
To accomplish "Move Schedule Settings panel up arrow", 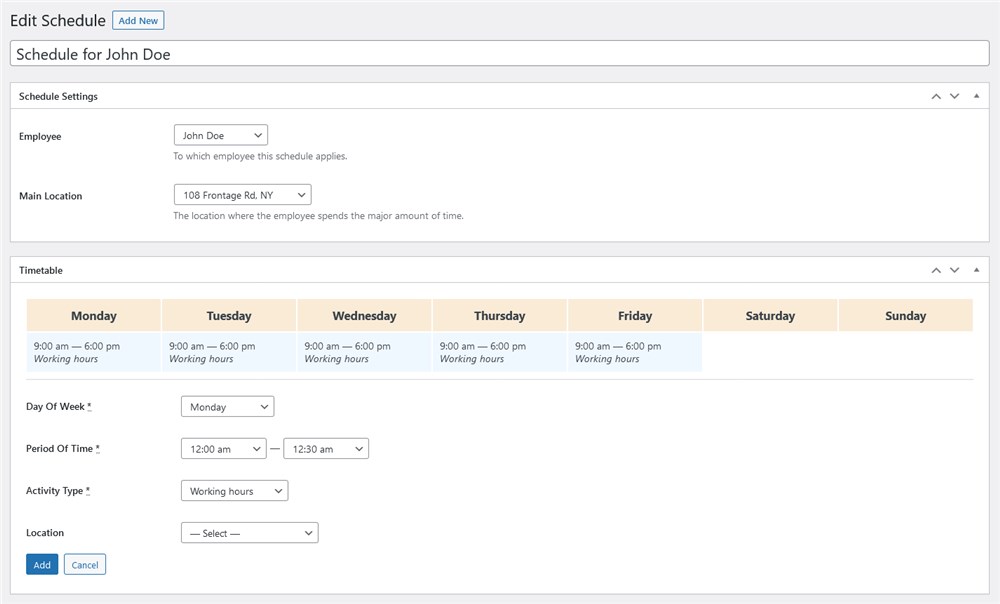I will (x=936, y=96).
